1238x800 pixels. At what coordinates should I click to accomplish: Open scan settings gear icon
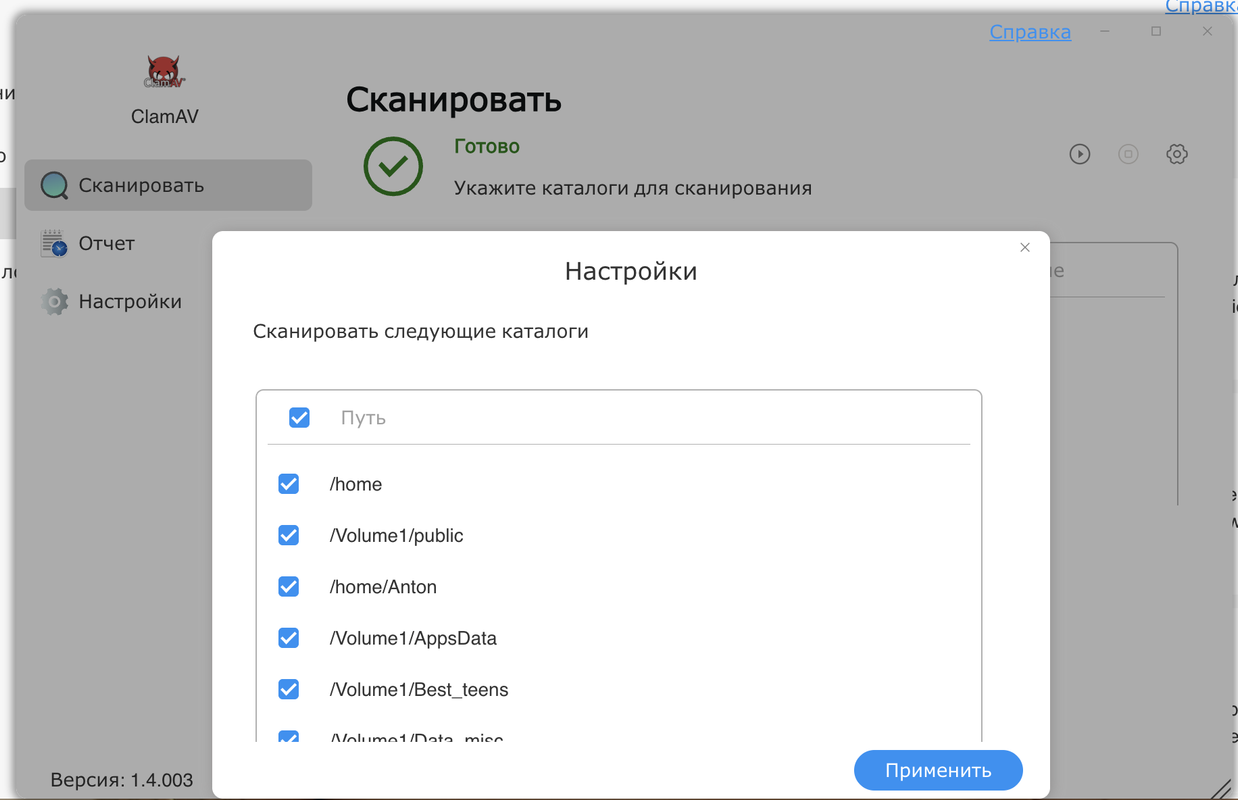tap(1177, 154)
